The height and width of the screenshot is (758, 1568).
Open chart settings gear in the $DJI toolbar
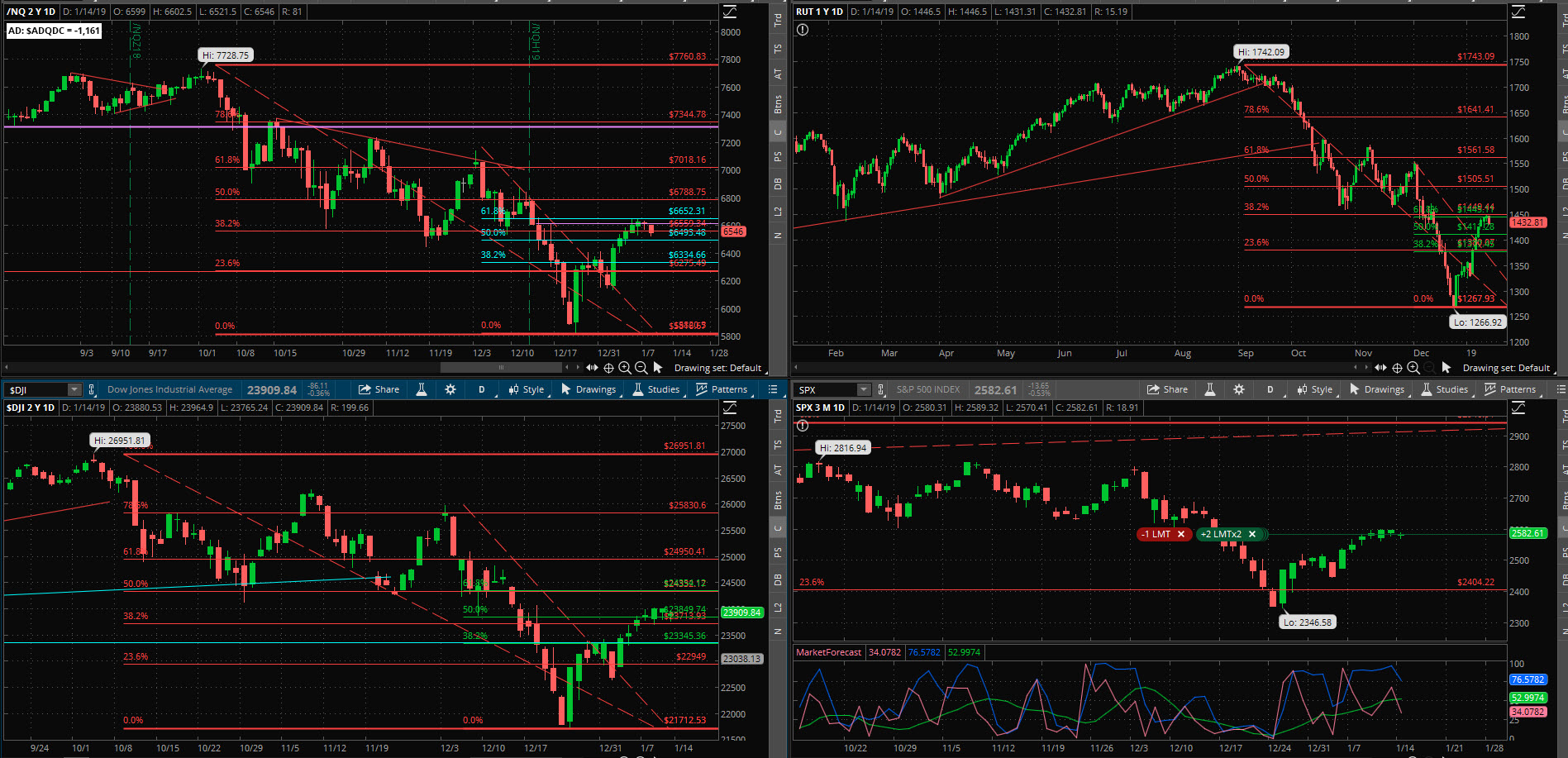[x=450, y=389]
